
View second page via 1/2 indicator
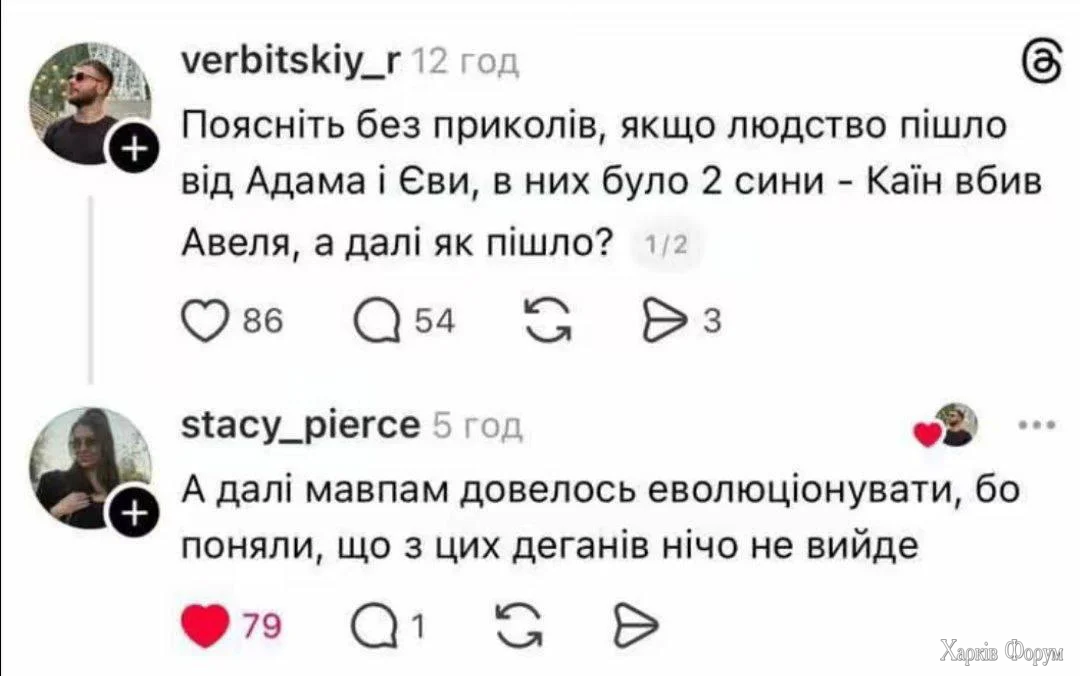668,242
